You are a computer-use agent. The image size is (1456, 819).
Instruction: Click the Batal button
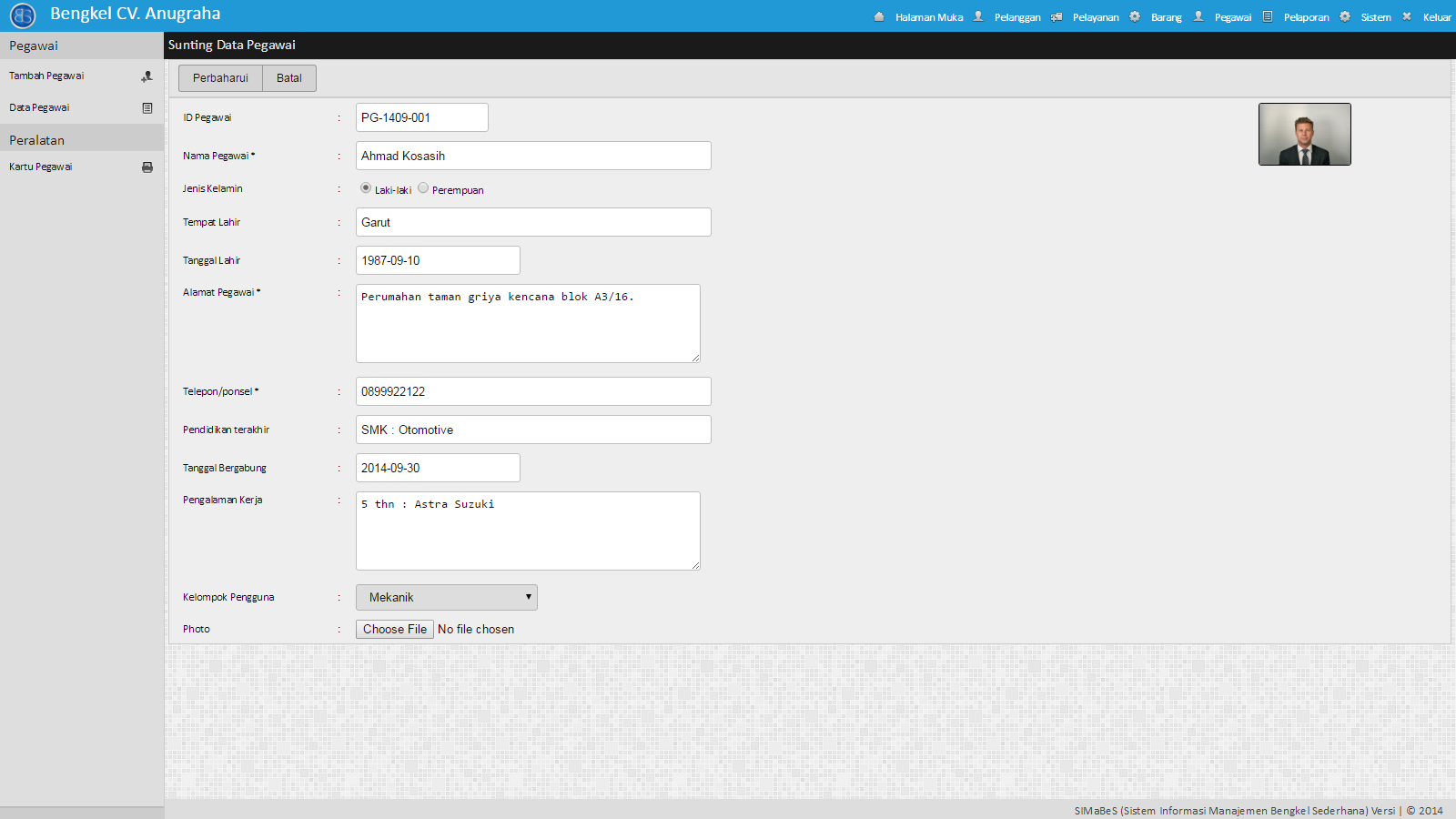tap(289, 78)
